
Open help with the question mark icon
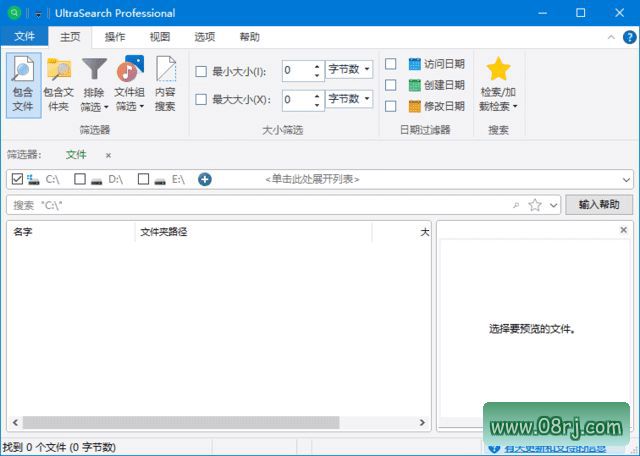point(629,37)
